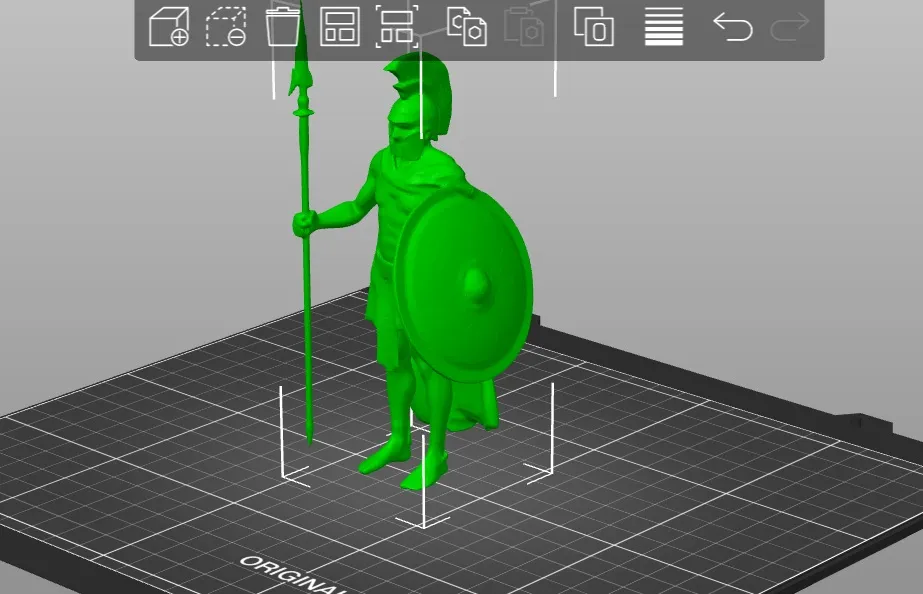Click the warrior's round shield
The height and width of the screenshot is (594, 923).
point(463,284)
